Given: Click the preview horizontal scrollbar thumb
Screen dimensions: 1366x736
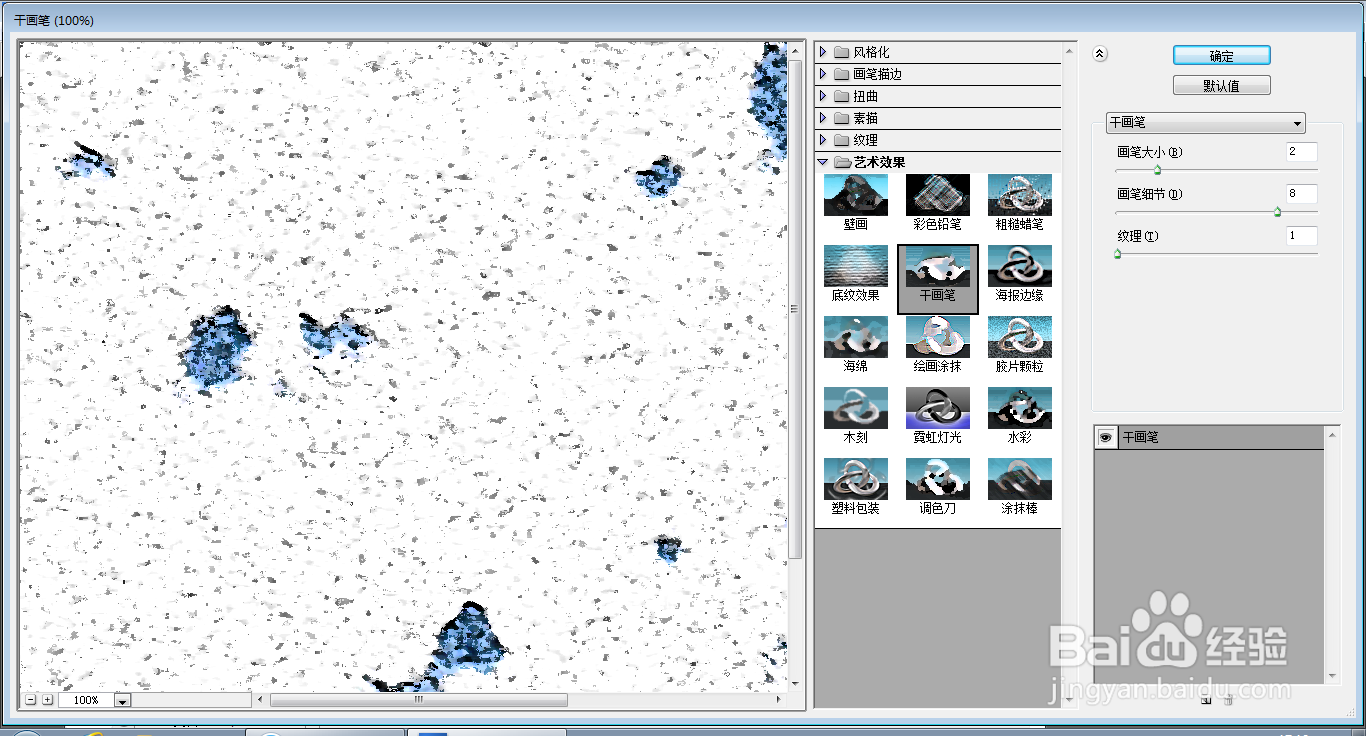Looking at the screenshot, I should 418,700.
